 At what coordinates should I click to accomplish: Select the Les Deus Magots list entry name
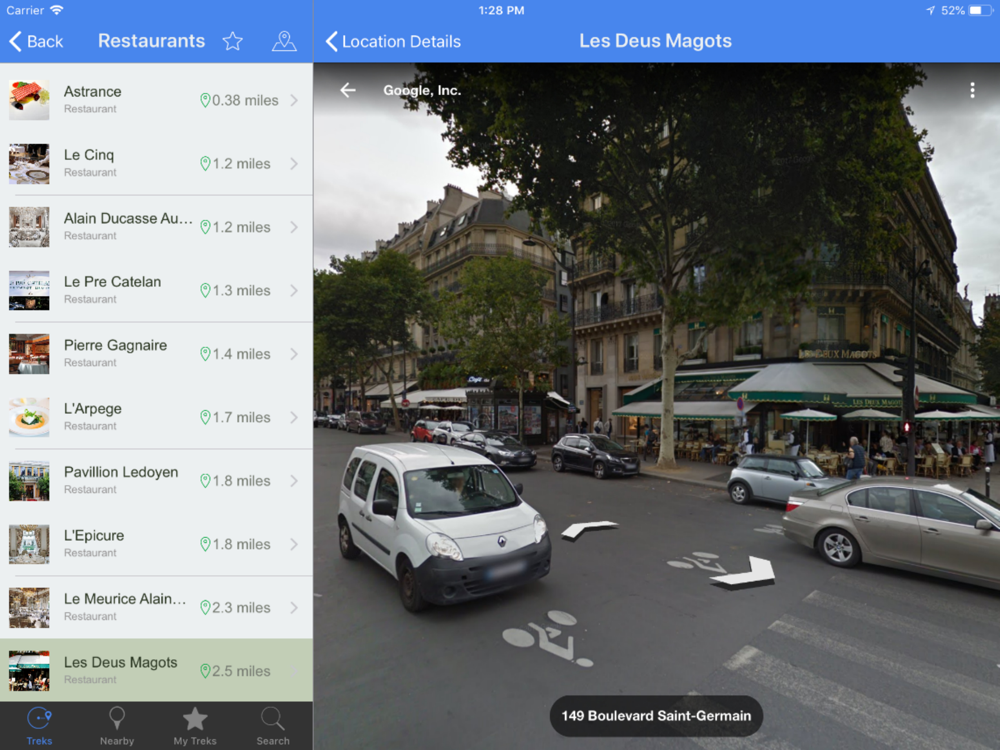pos(121,663)
